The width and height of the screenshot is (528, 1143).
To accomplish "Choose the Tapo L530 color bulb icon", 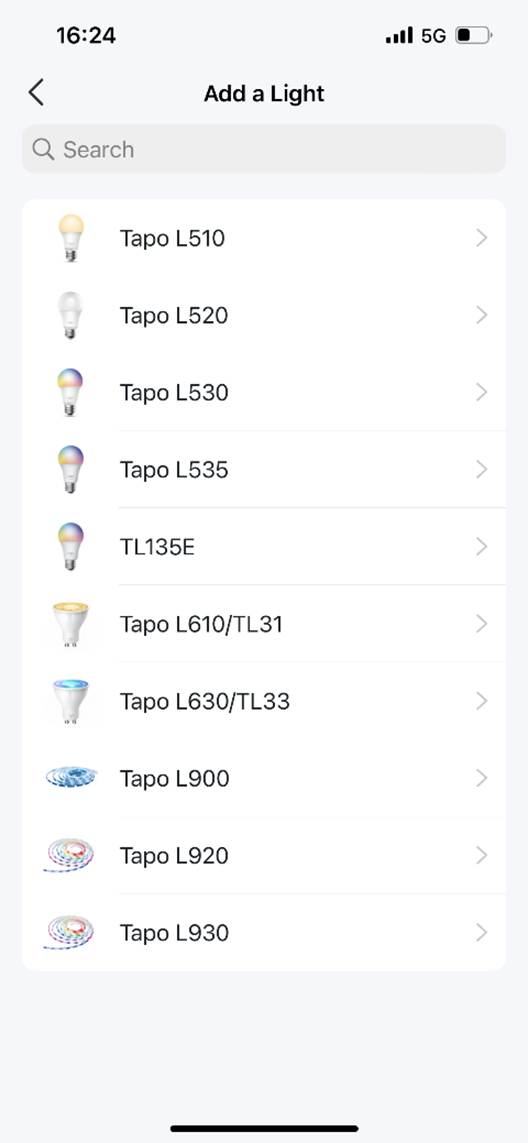I will point(71,392).
